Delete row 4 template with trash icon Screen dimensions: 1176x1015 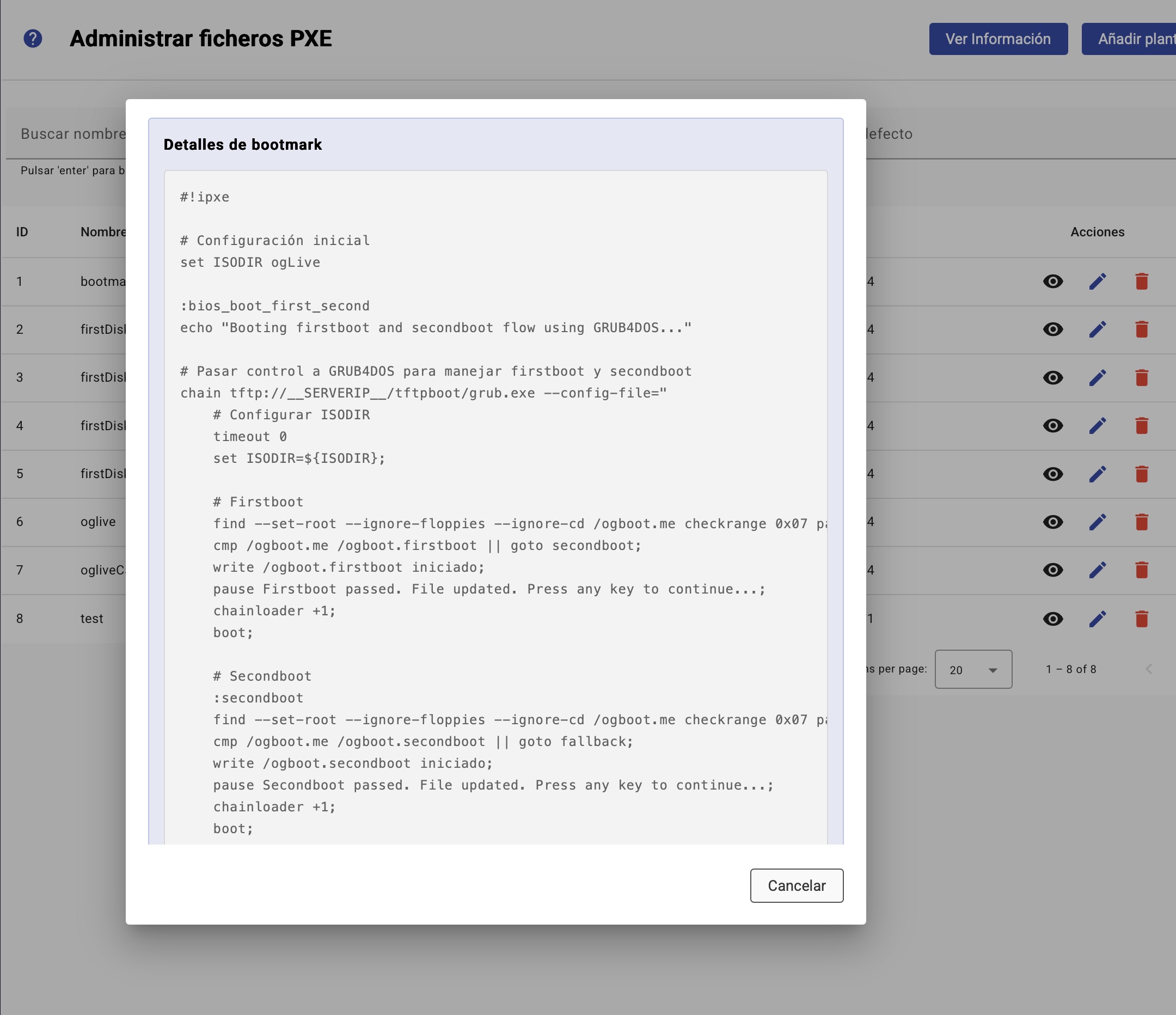pos(1142,426)
